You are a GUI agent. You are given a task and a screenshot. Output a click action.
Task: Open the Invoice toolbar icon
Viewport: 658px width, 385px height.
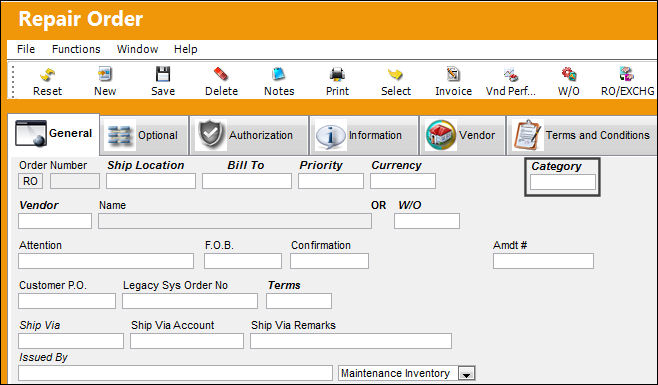point(453,74)
